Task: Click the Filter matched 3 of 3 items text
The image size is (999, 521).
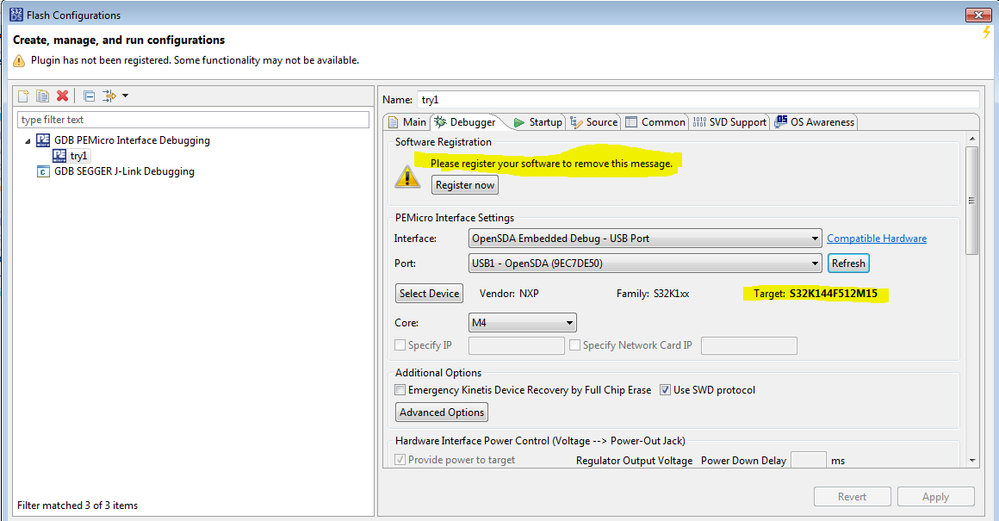Action: (x=78, y=505)
